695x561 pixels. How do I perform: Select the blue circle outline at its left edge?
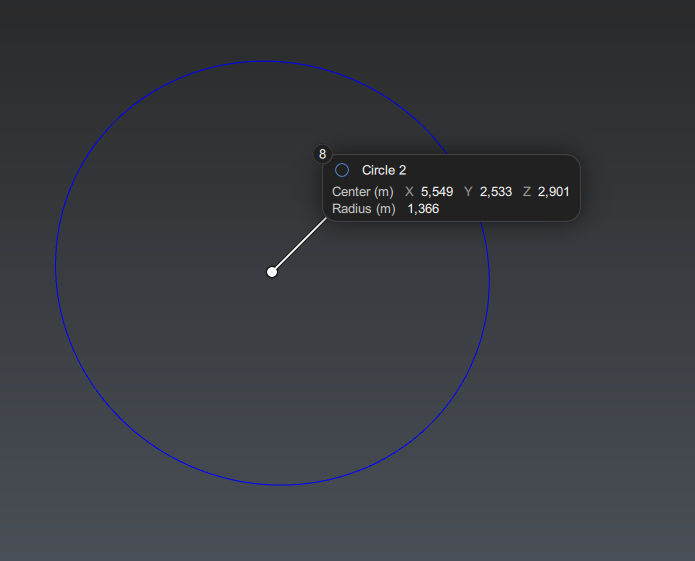click(55, 268)
